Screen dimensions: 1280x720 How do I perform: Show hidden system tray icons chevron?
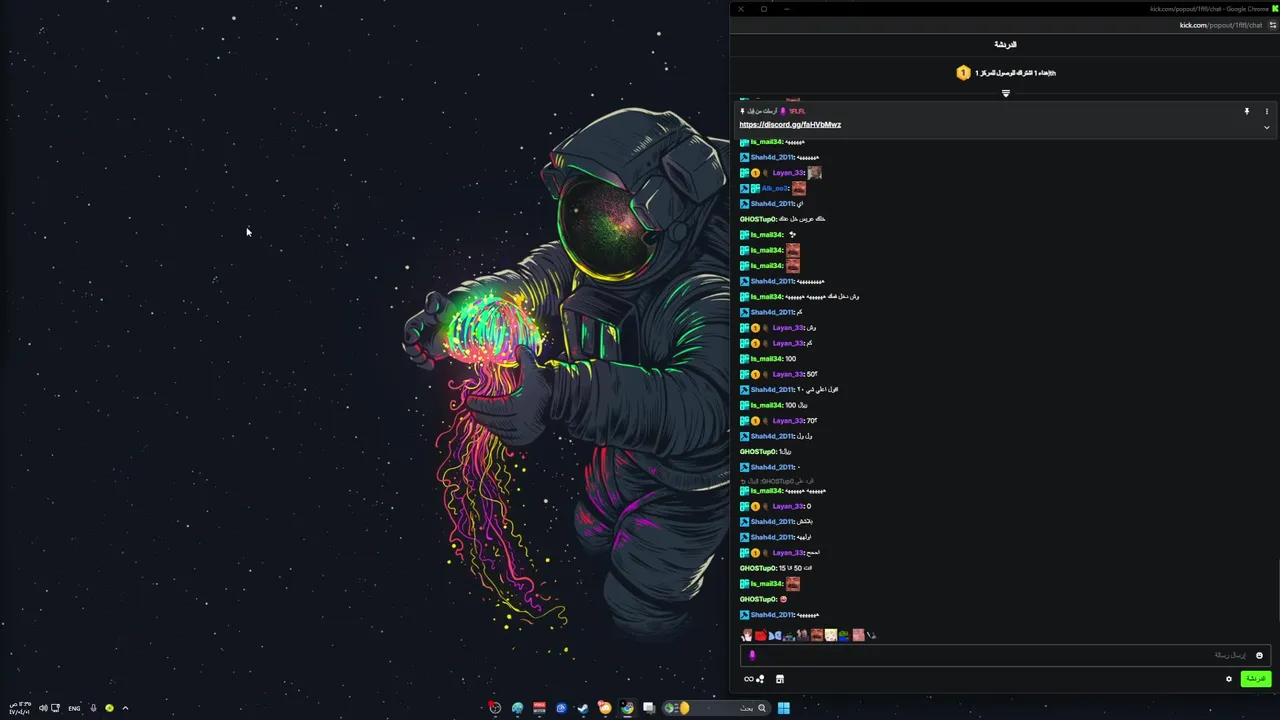[x=125, y=708]
